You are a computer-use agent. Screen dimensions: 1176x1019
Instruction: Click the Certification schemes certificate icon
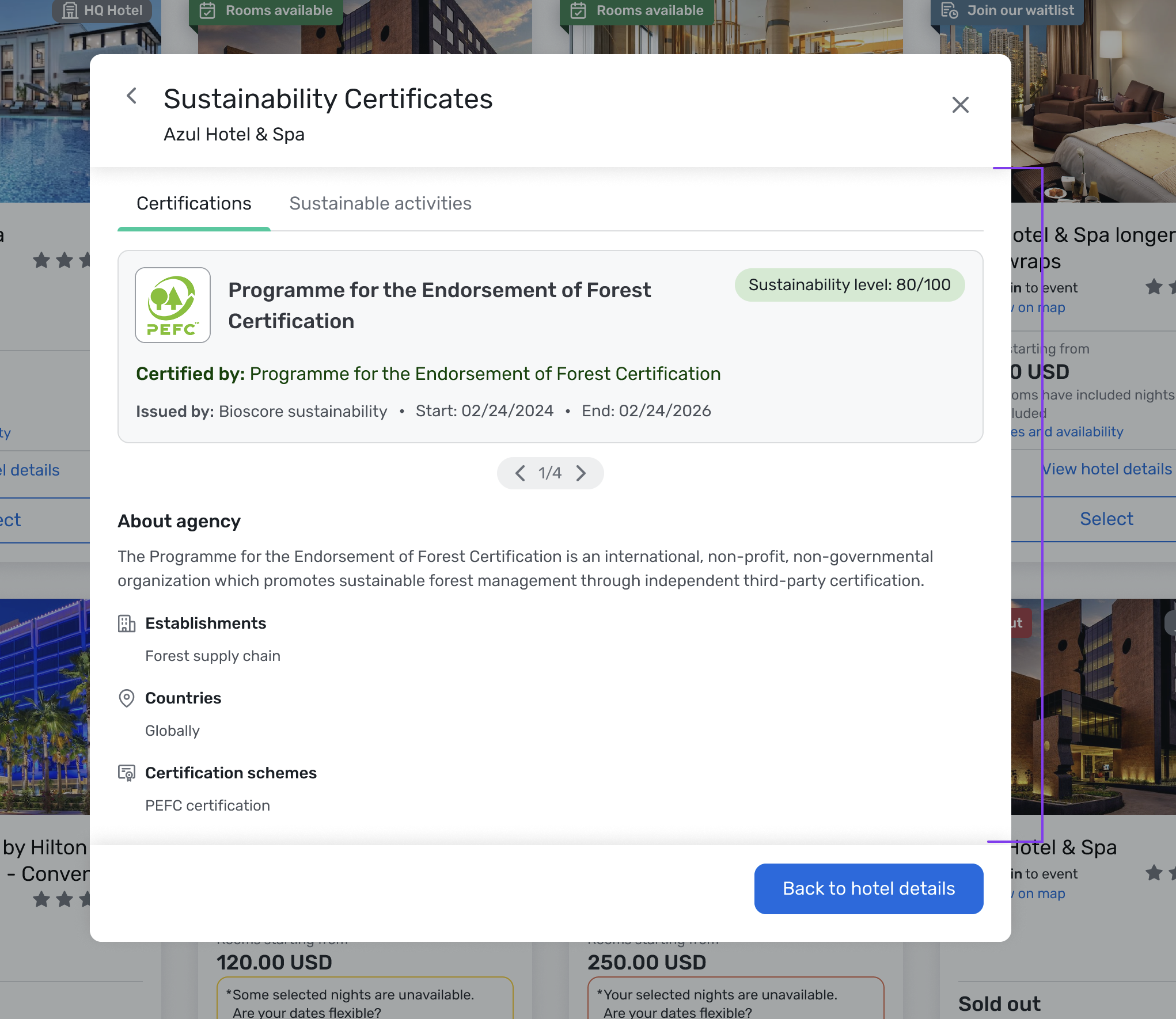pyautogui.click(x=127, y=773)
